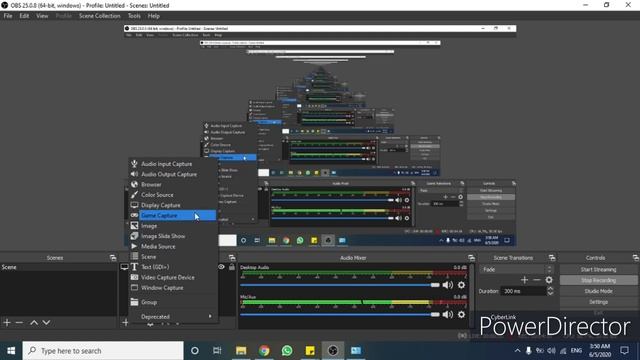Viewport: 640px width, 360px height.
Task: Open Sticky Notes from taskbar
Action: (310, 351)
